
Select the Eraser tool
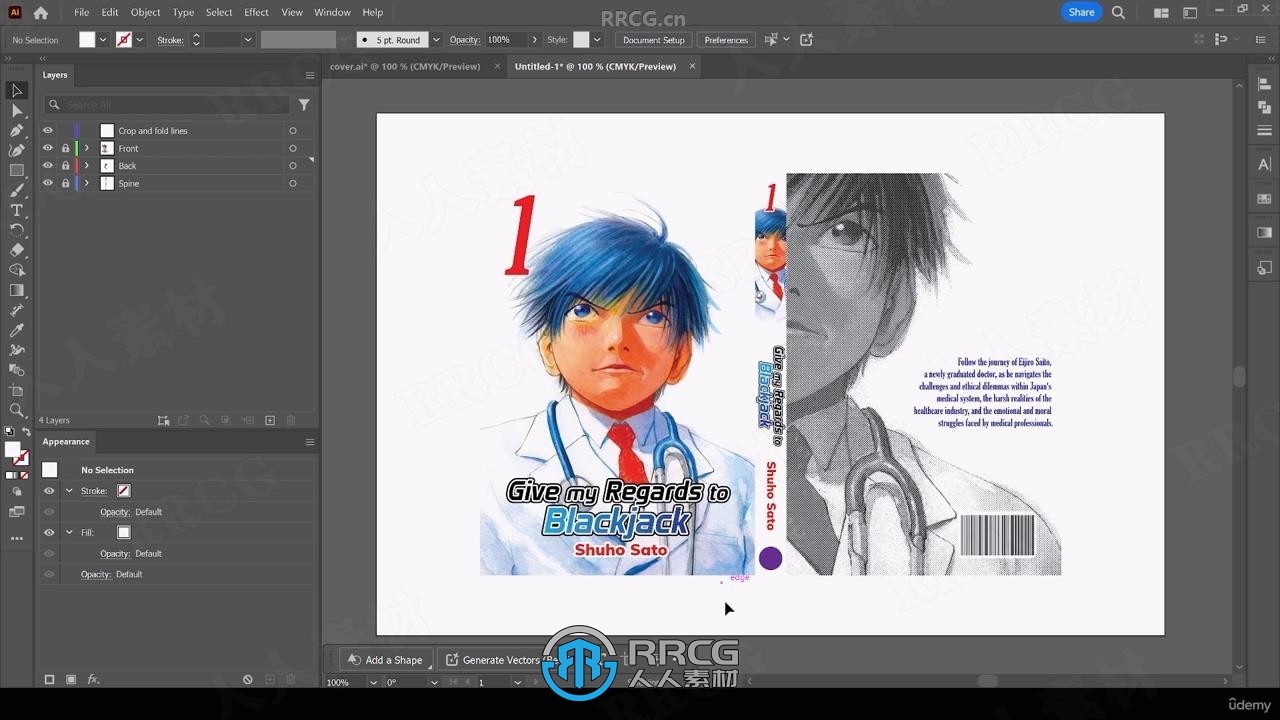17,250
